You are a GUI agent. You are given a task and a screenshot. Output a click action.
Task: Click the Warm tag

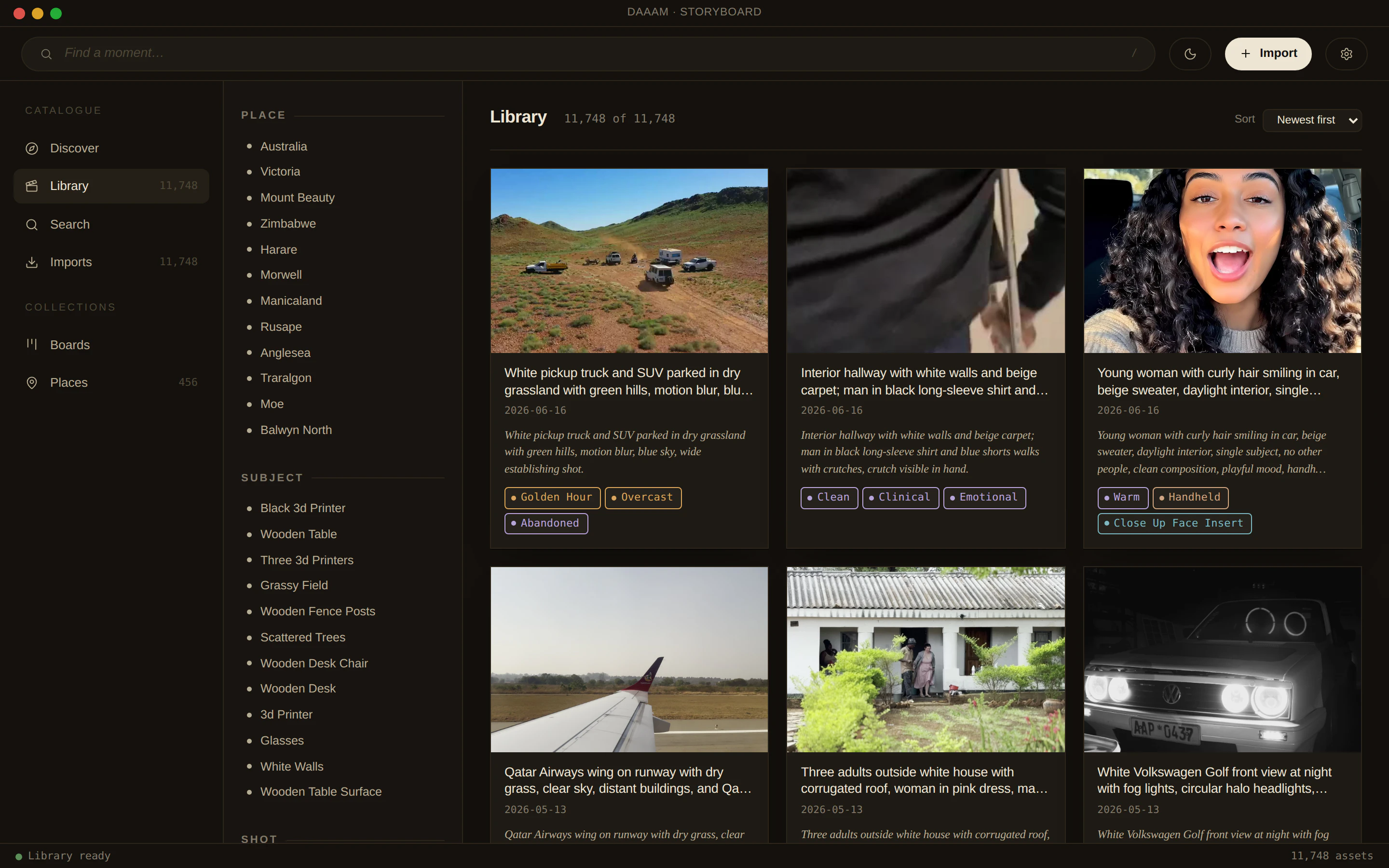point(1123,498)
